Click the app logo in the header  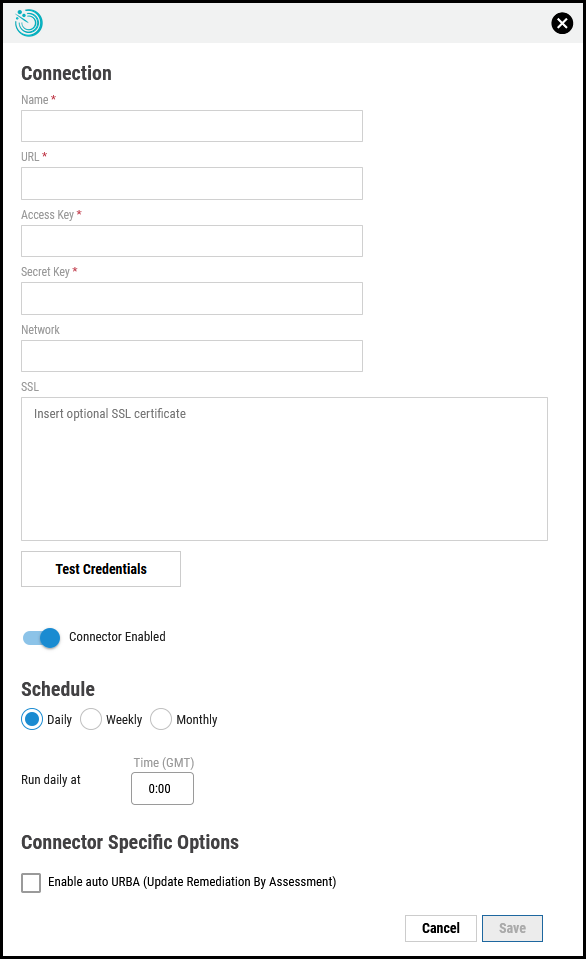pos(28,22)
